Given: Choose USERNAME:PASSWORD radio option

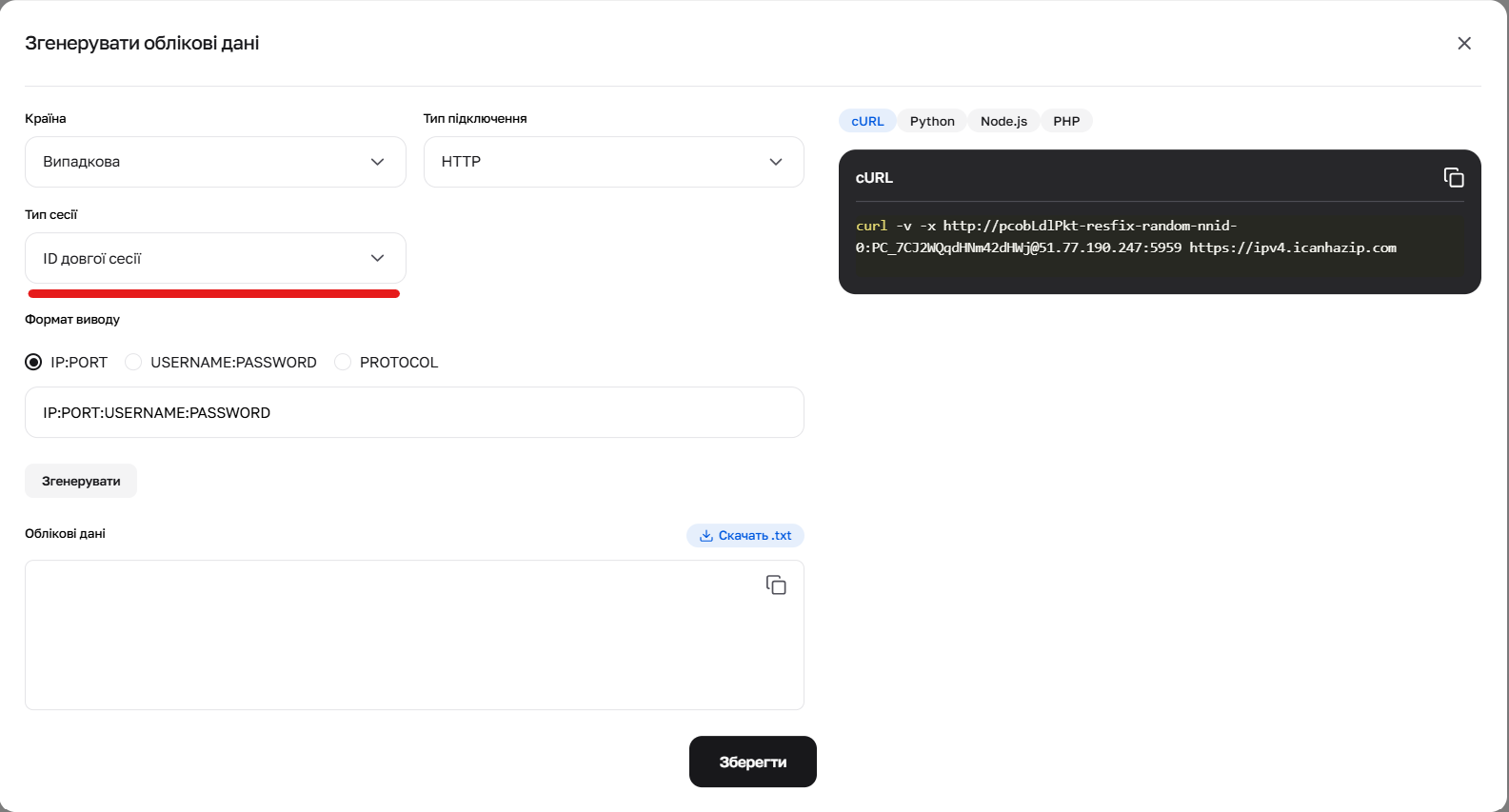Looking at the screenshot, I should tap(134, 363).
